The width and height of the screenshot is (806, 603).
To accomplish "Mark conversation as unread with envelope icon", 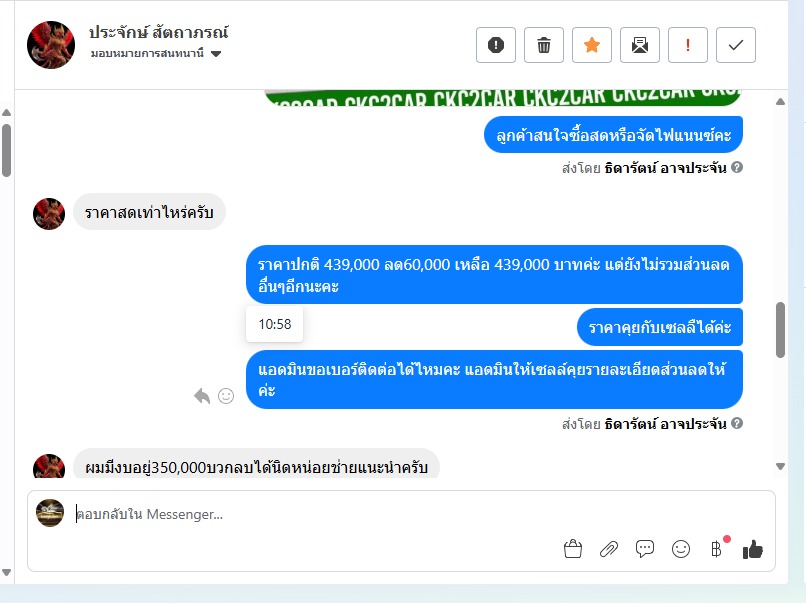I will [x=639, y=45].
